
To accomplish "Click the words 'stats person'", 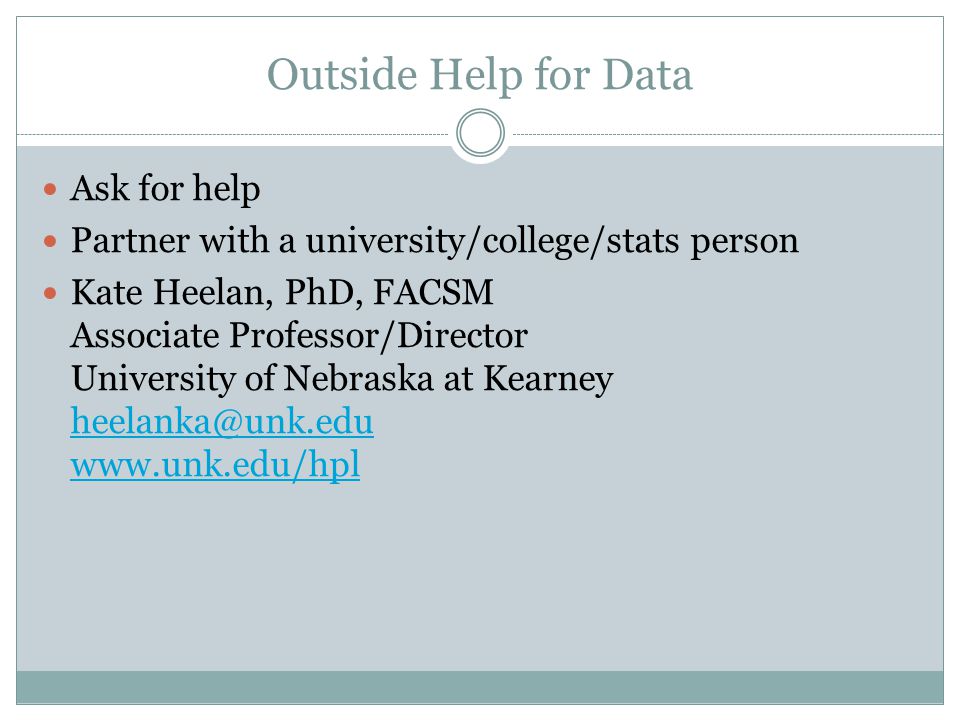I will click(702, 241).
